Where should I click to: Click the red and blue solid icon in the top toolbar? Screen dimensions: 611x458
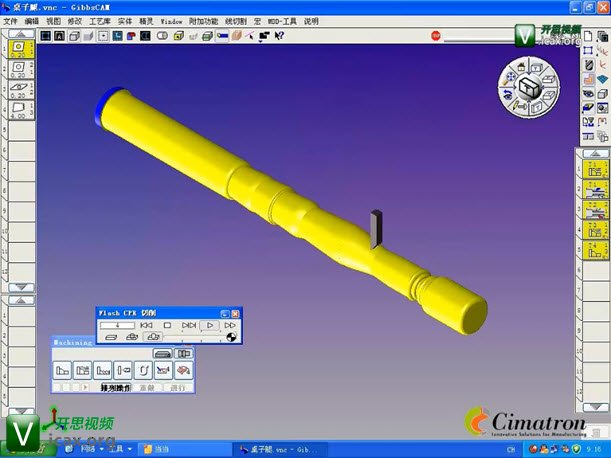click(x=131, y=36)
